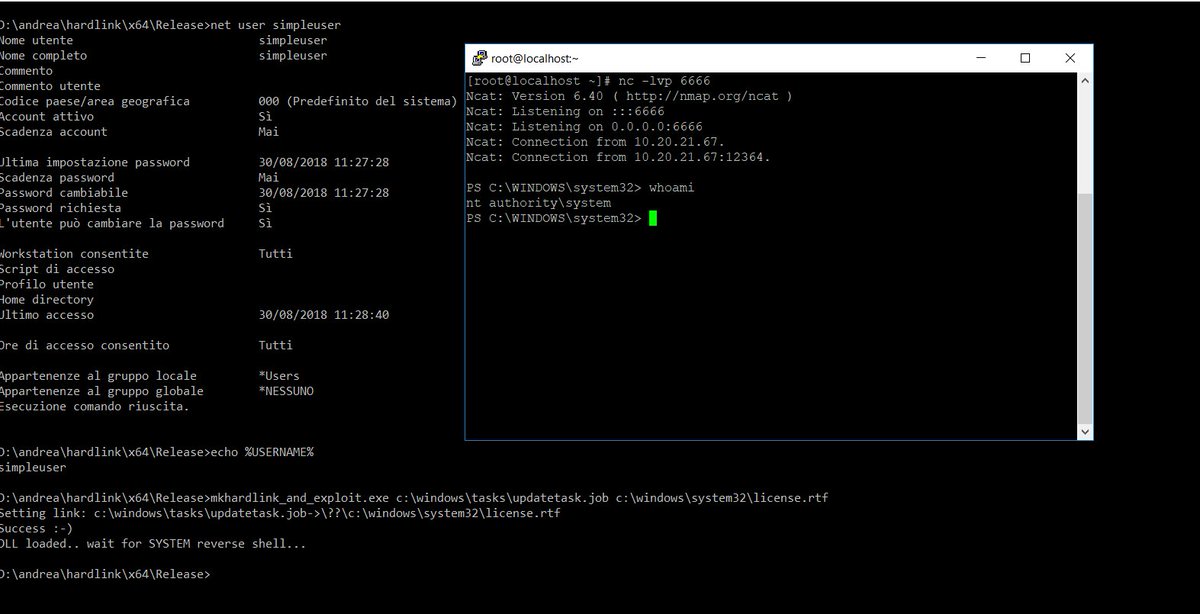Screen dimensions: 1200x614
Task: Click the 'Scadenza account' row
Action: tap(140, 132)
